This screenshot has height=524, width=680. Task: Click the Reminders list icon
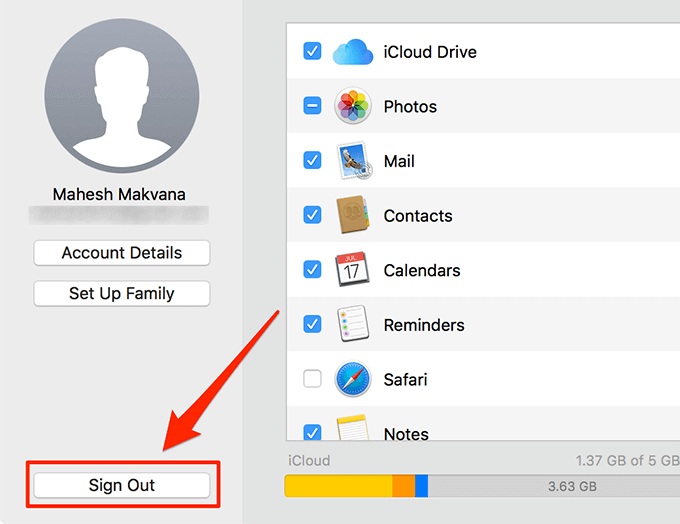(353, 324)
